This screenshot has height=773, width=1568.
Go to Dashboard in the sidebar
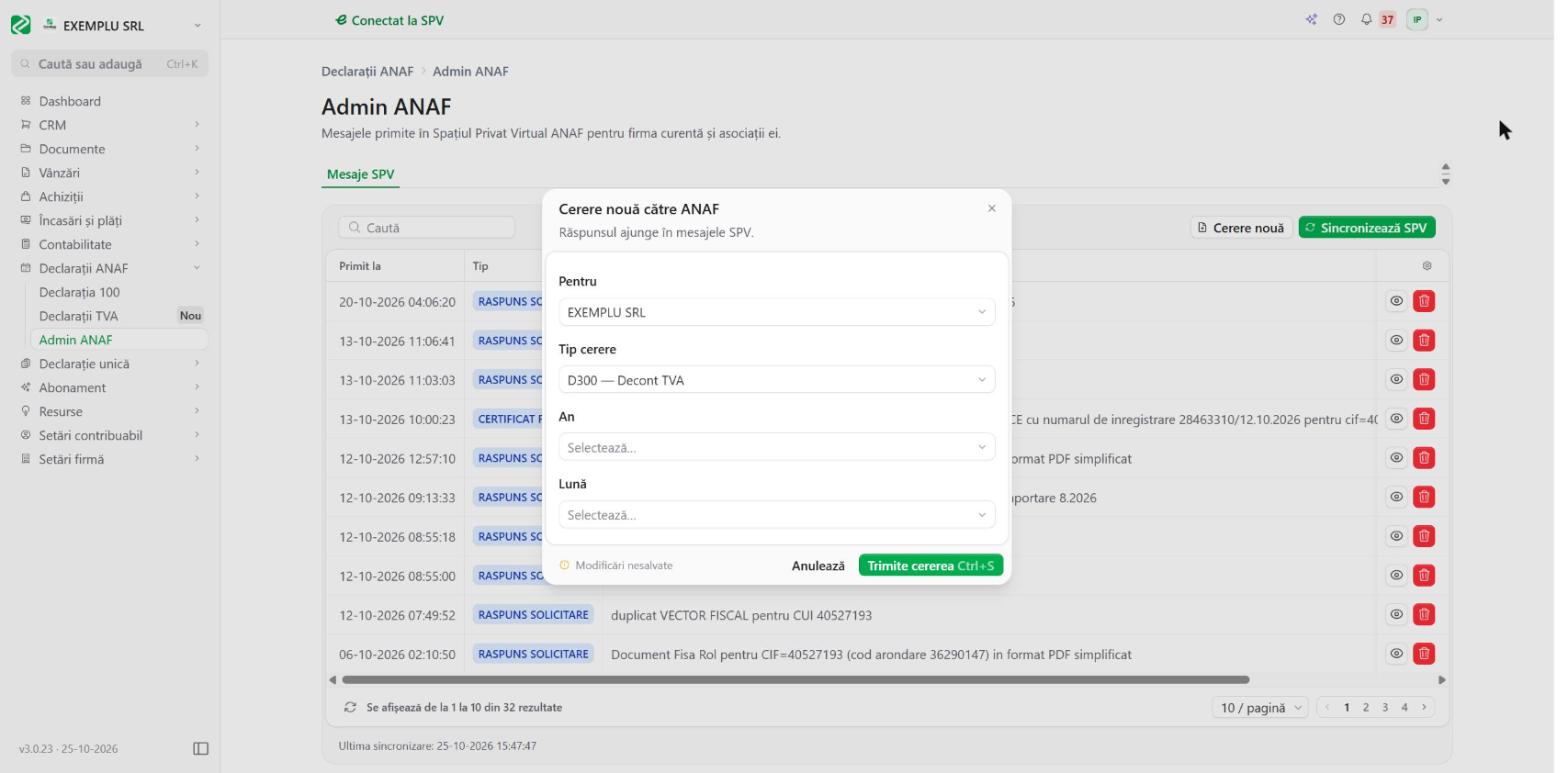point(110,101)
